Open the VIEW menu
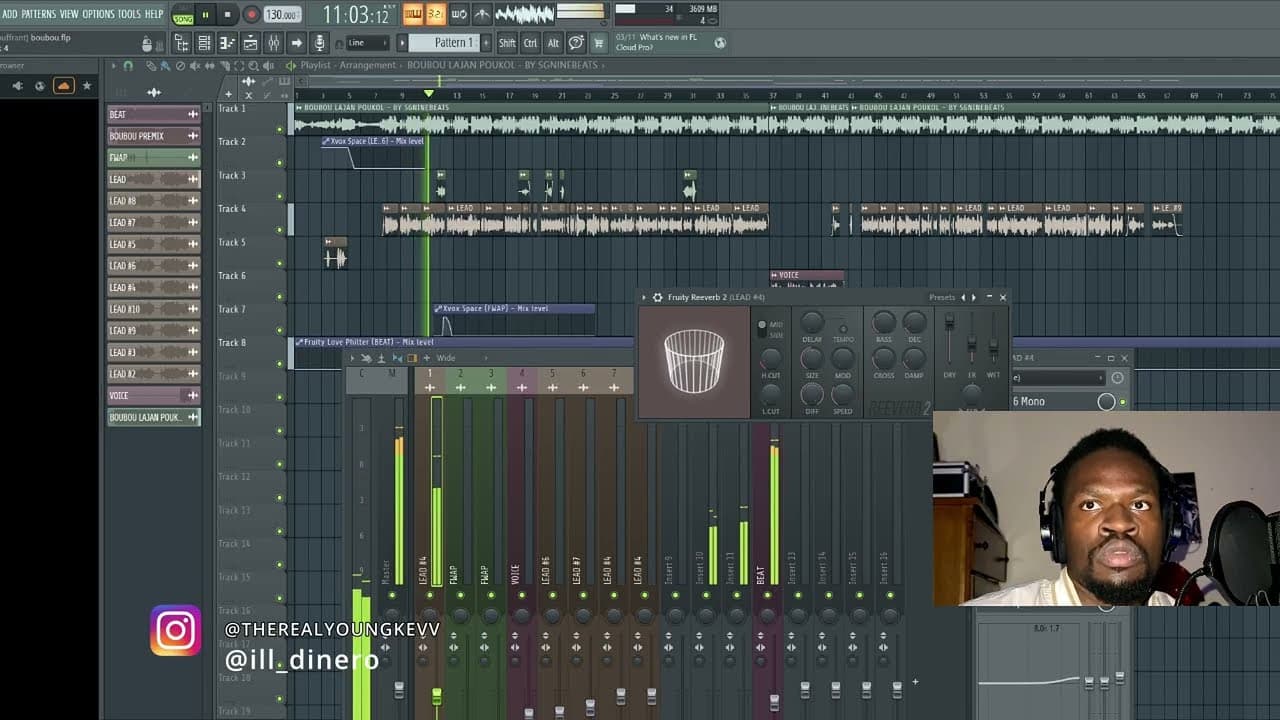Viewport: 1280px width, 720px height. pos(69,14)
